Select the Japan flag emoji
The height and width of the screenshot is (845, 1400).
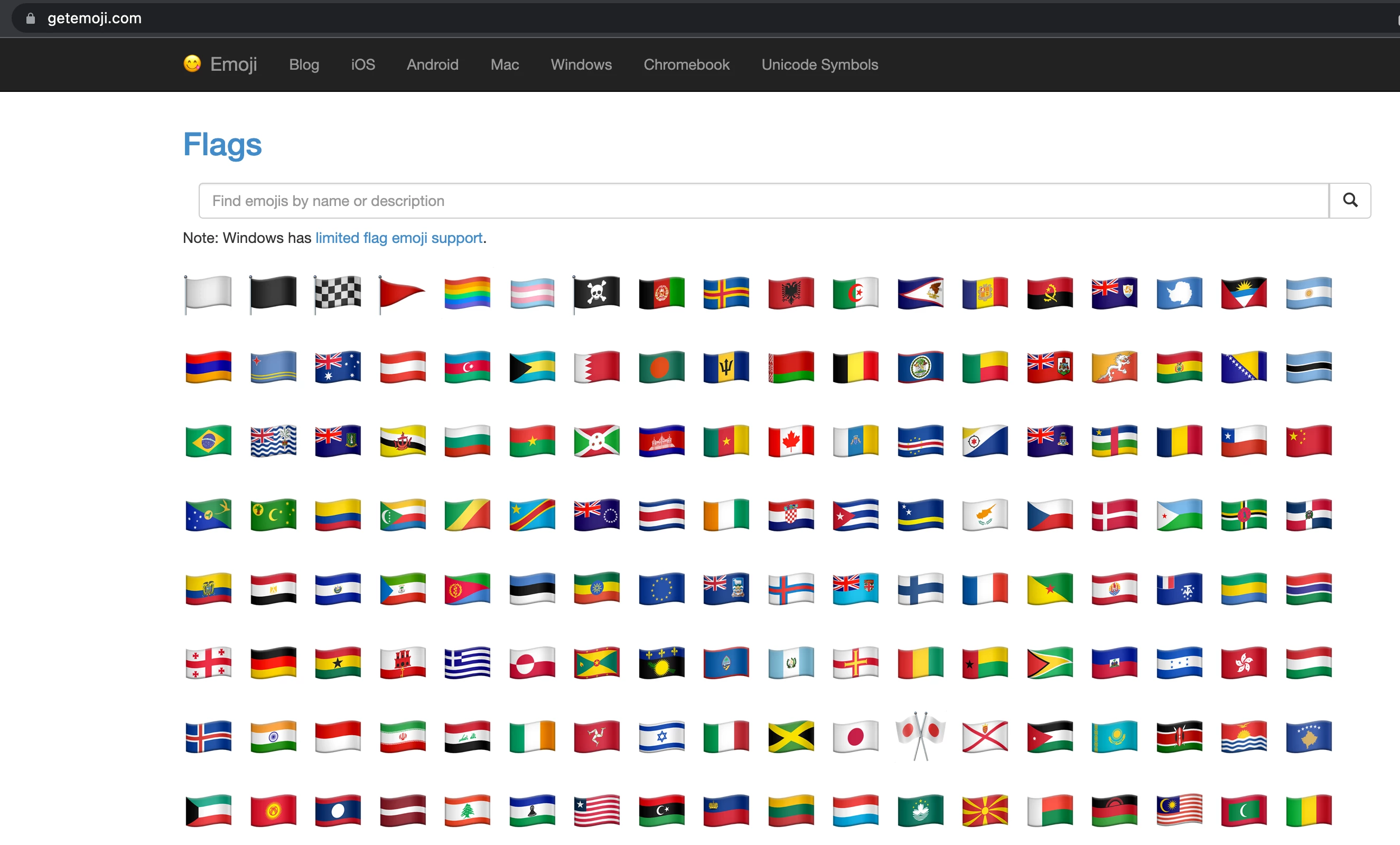[856, 736]
